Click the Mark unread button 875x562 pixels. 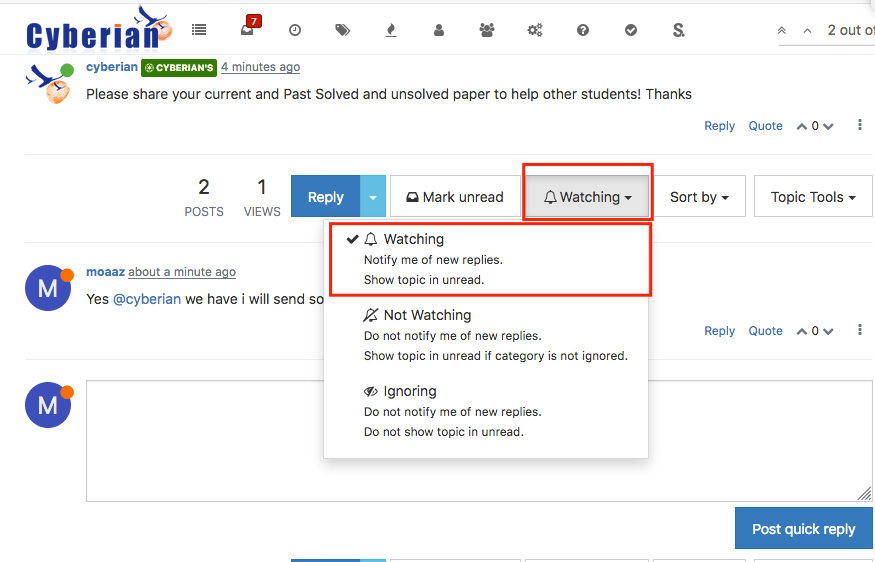click(454, 197)
